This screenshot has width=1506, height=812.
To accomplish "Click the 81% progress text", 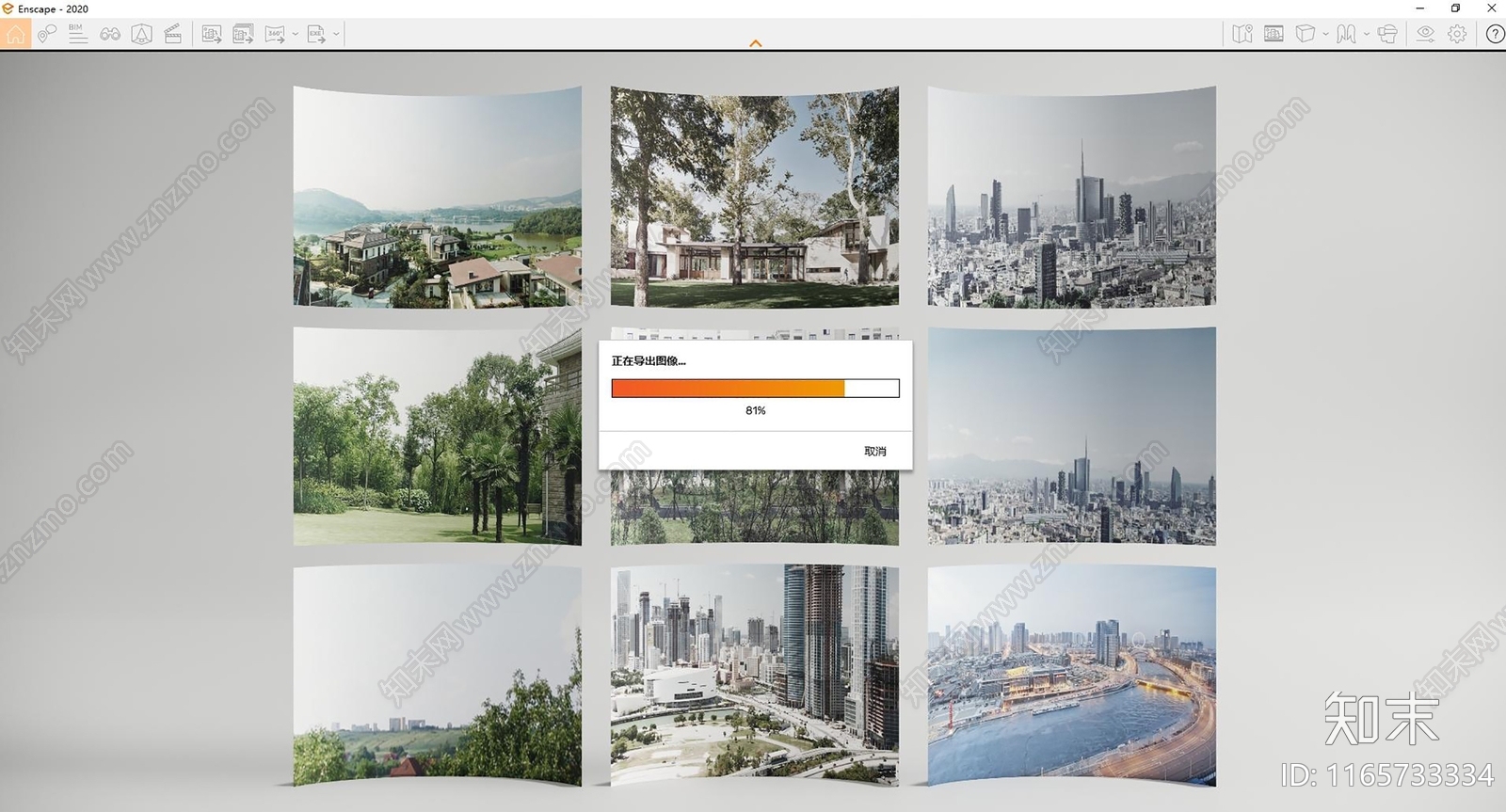I will 756,410.
